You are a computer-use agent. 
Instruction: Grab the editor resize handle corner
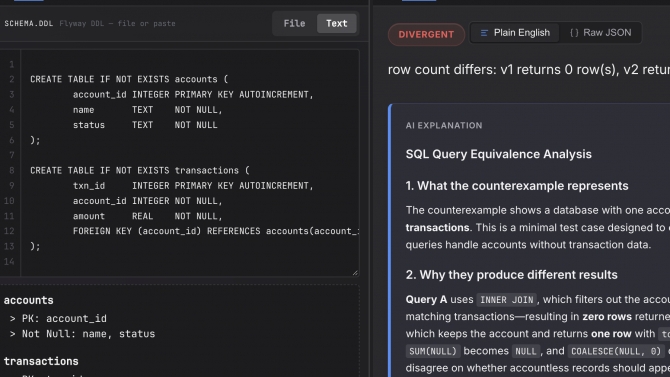(355, 272)
